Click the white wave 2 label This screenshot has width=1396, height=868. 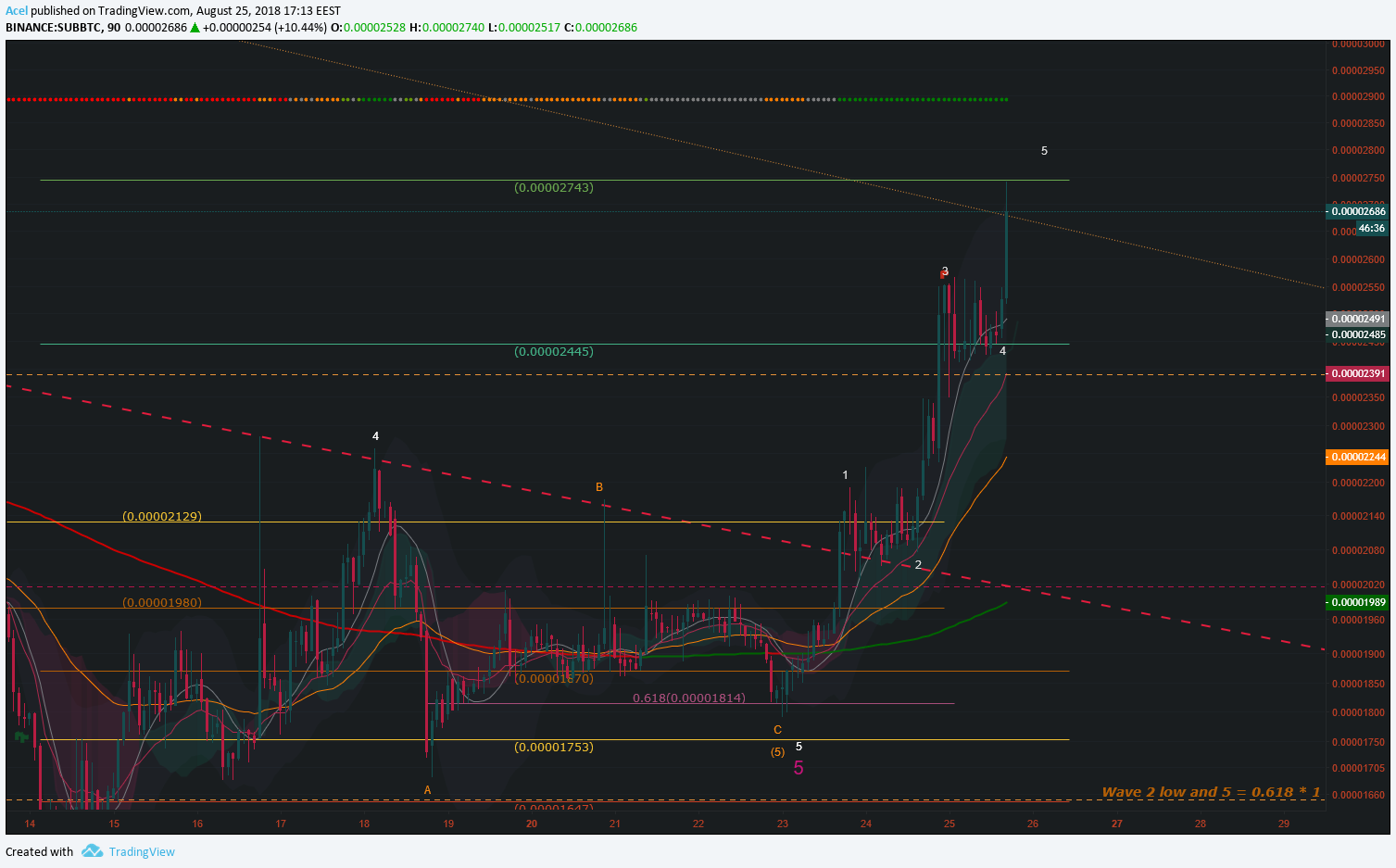pos(918,565)
